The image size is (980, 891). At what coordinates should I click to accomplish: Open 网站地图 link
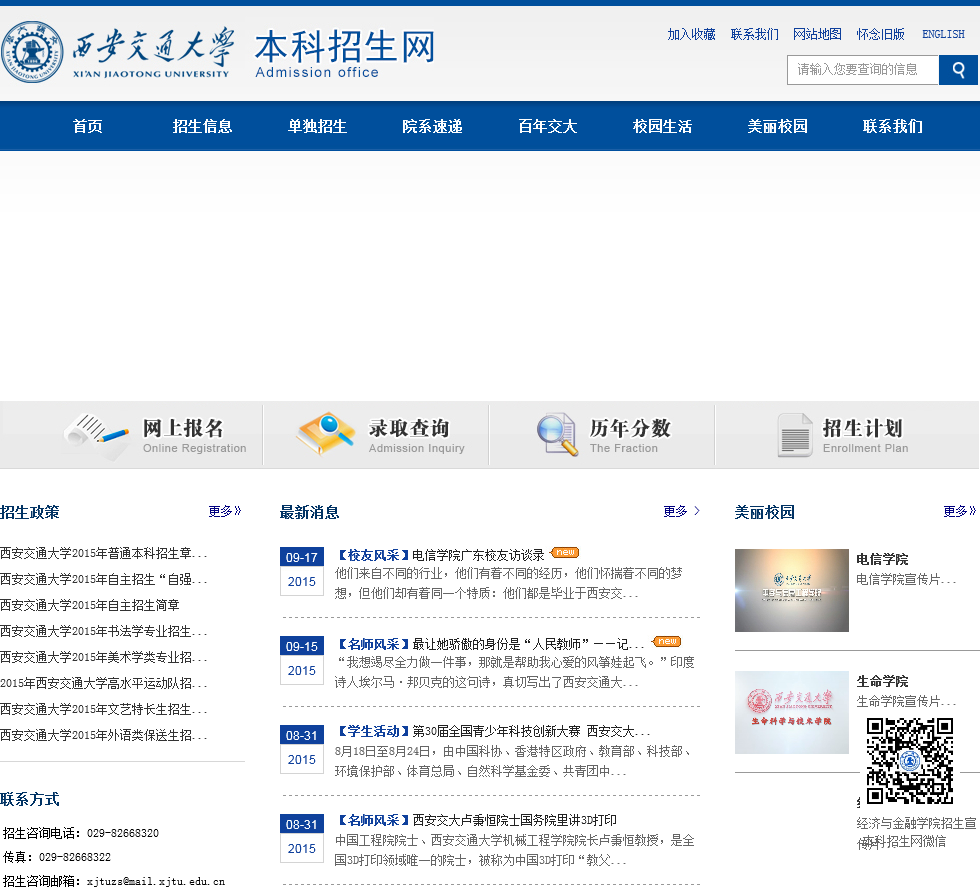tap(817, 34)
